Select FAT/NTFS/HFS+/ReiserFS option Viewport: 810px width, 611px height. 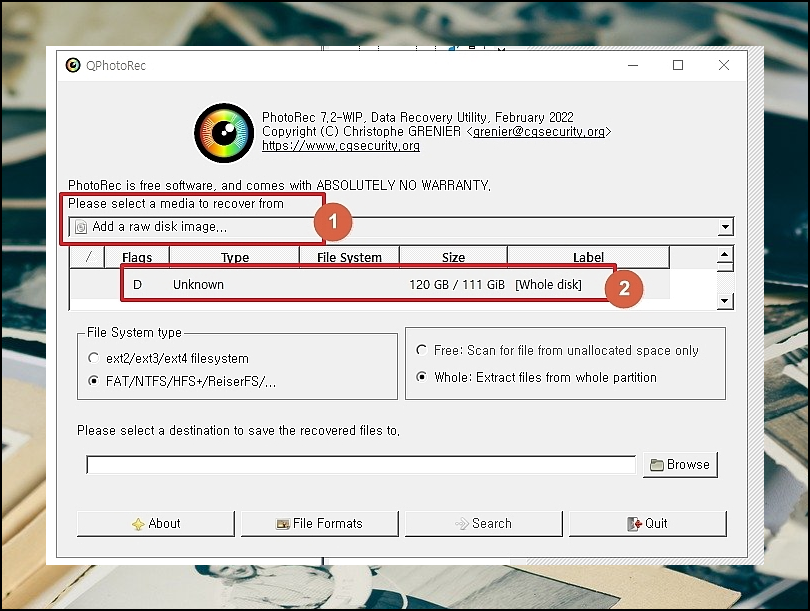(182, 381)
